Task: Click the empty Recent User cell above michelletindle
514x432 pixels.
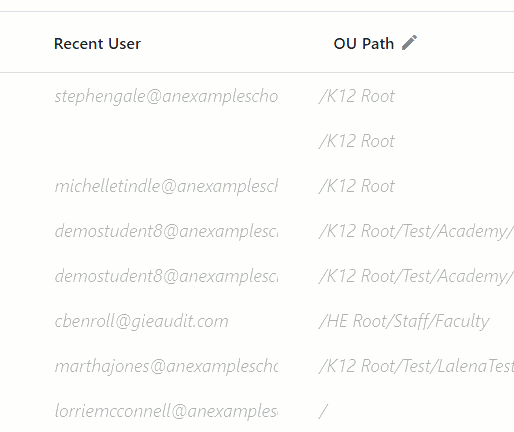Action: 166,141
